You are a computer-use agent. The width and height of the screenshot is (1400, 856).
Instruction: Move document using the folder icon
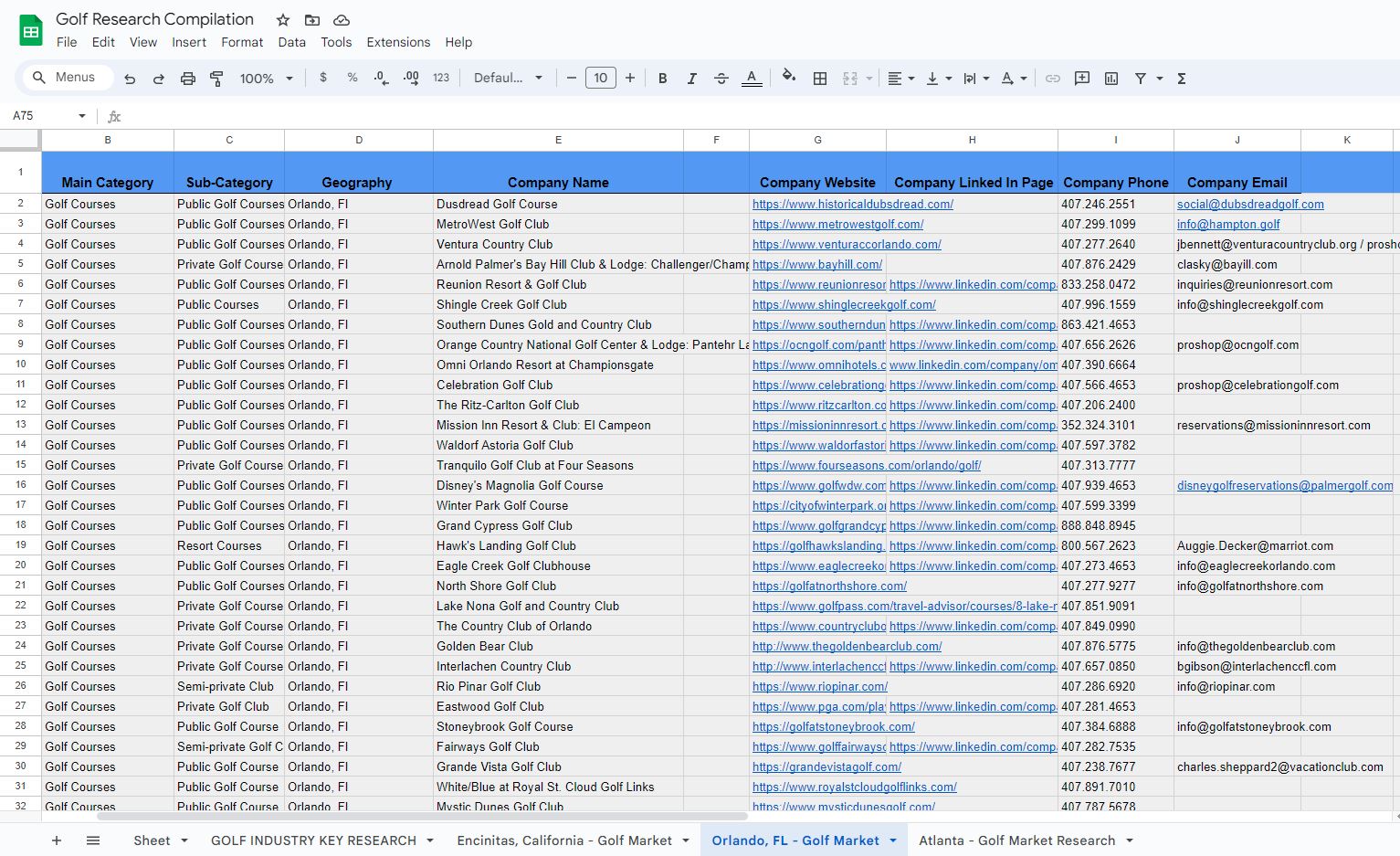(312, 20)
